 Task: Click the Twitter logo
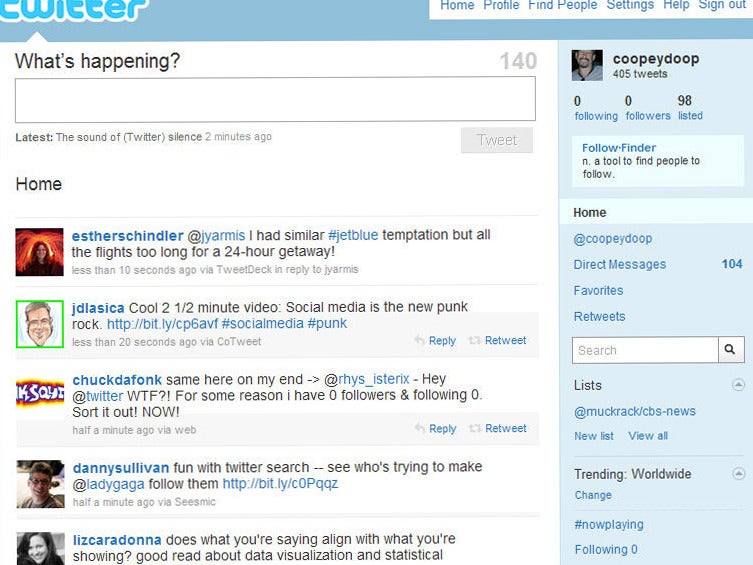coord(73,10)
